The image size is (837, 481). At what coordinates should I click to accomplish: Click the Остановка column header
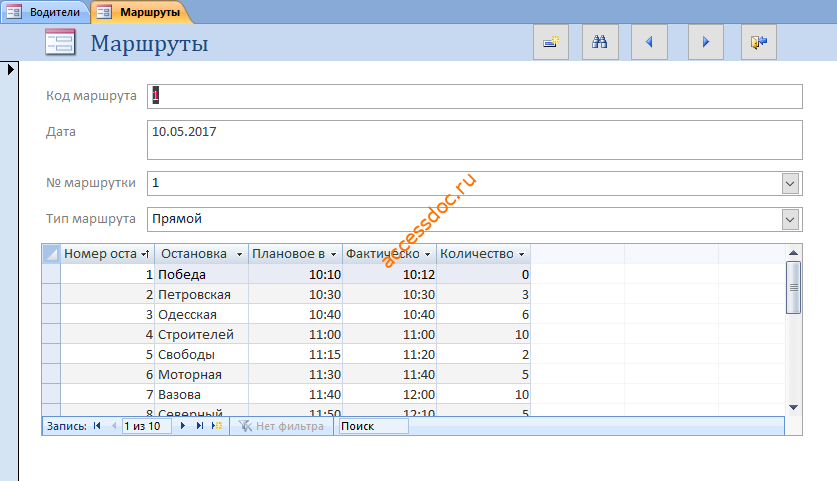point(201,254)
